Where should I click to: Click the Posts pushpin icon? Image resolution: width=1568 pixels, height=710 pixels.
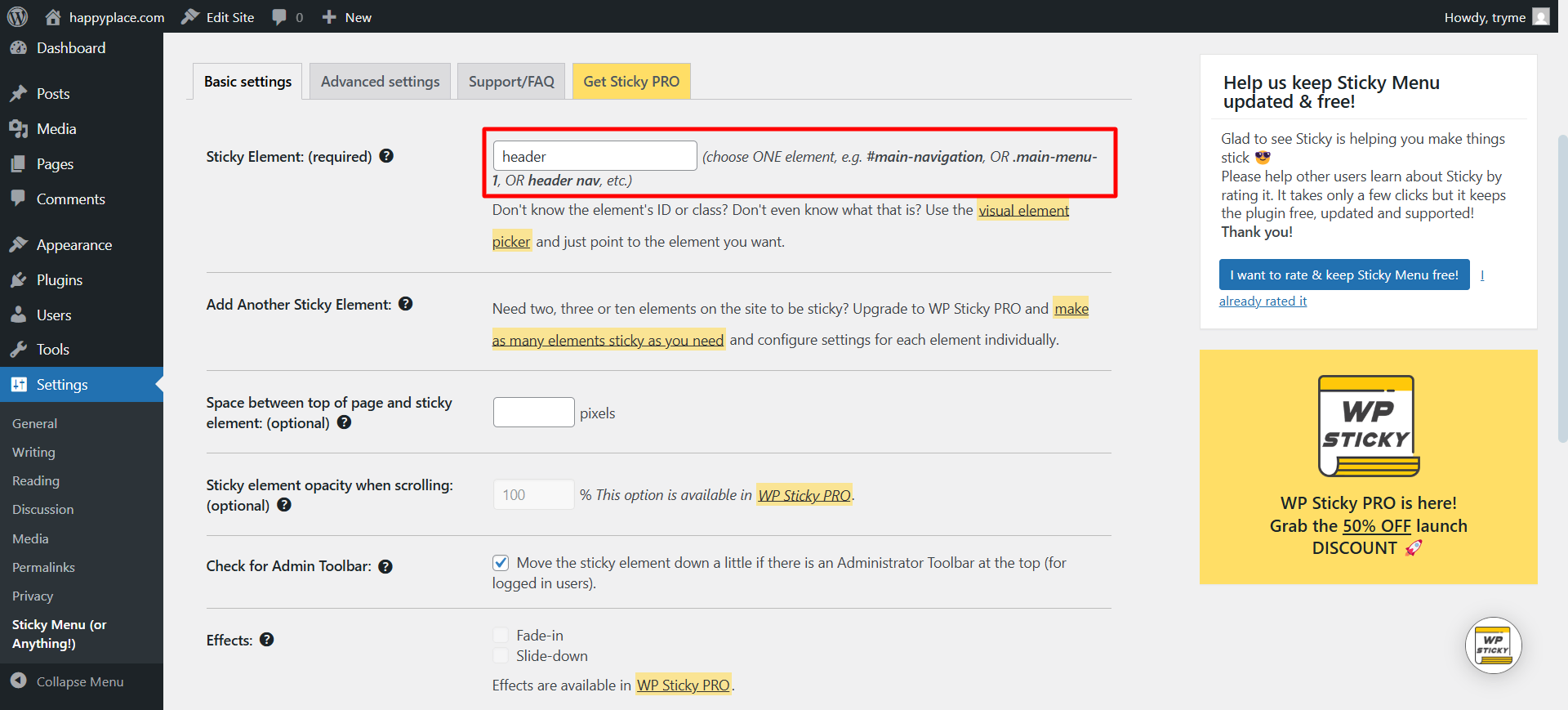[19, 93]
